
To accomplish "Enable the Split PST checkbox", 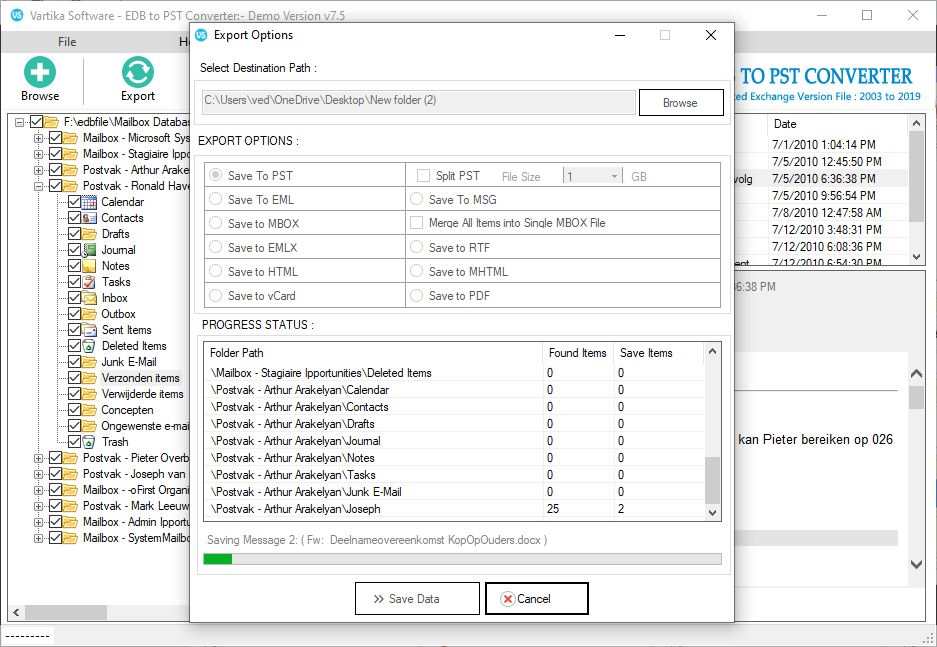I will pyautogui.click(x=423, y=176).
